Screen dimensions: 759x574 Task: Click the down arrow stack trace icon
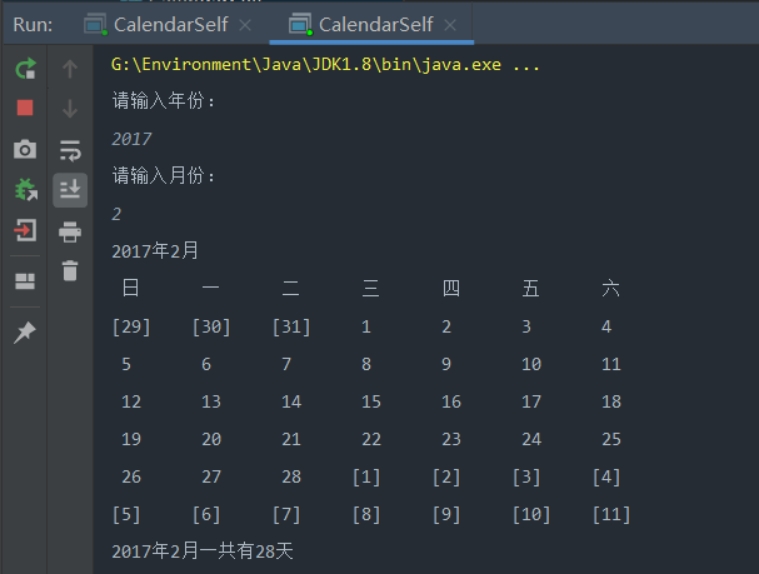[x=69, y=108]
